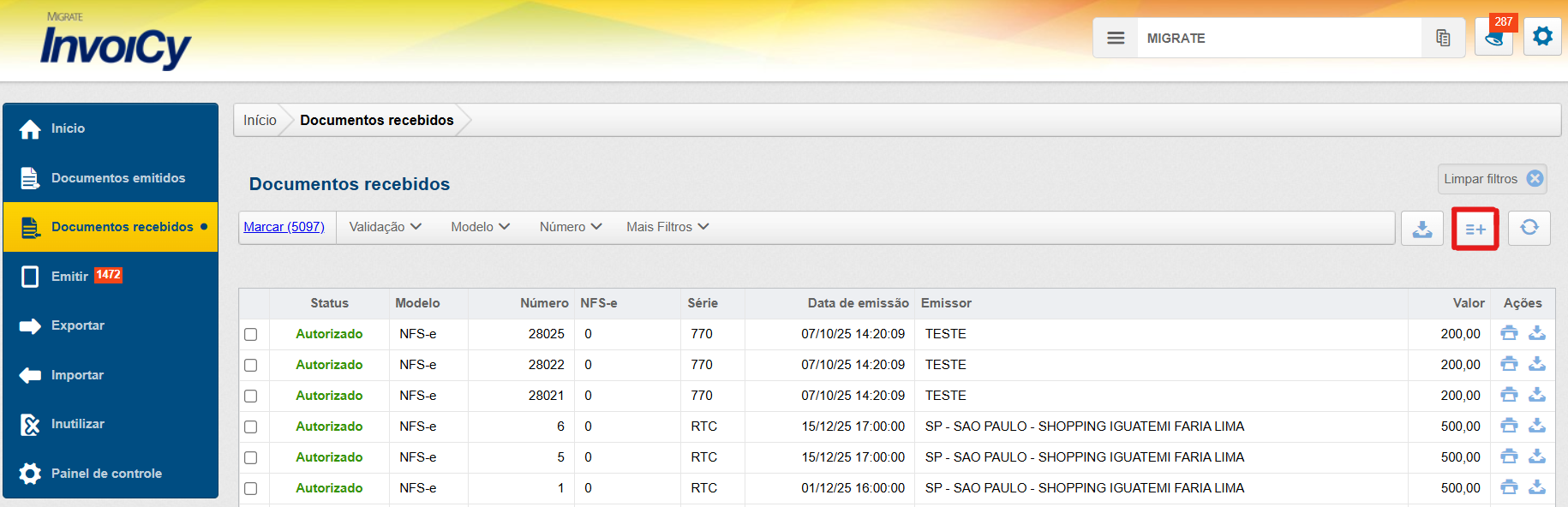Download document number 28022
Image resolution: width=1568 pixels, height=507 pixels.
click(1537, 364)
